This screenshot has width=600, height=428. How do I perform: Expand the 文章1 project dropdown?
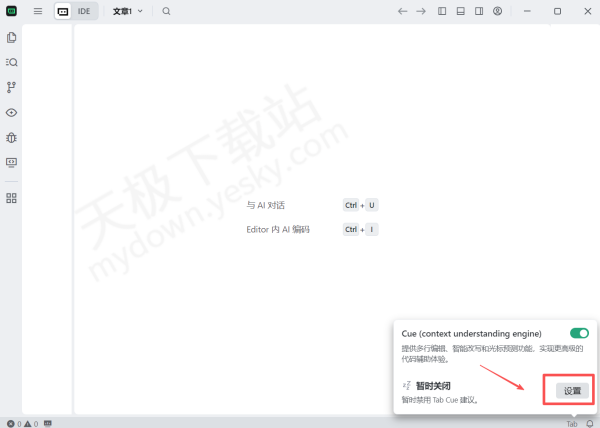coord(127,11)
